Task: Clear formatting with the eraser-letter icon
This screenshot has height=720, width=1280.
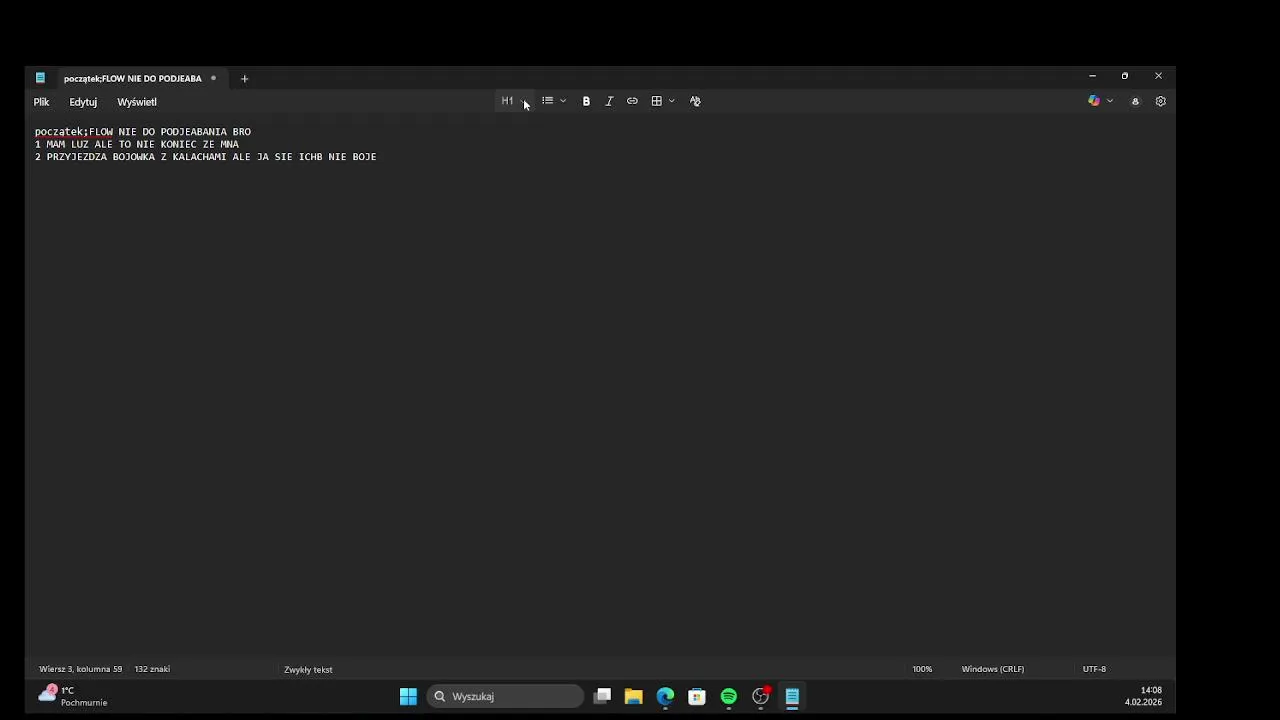Action: (695, 101)
